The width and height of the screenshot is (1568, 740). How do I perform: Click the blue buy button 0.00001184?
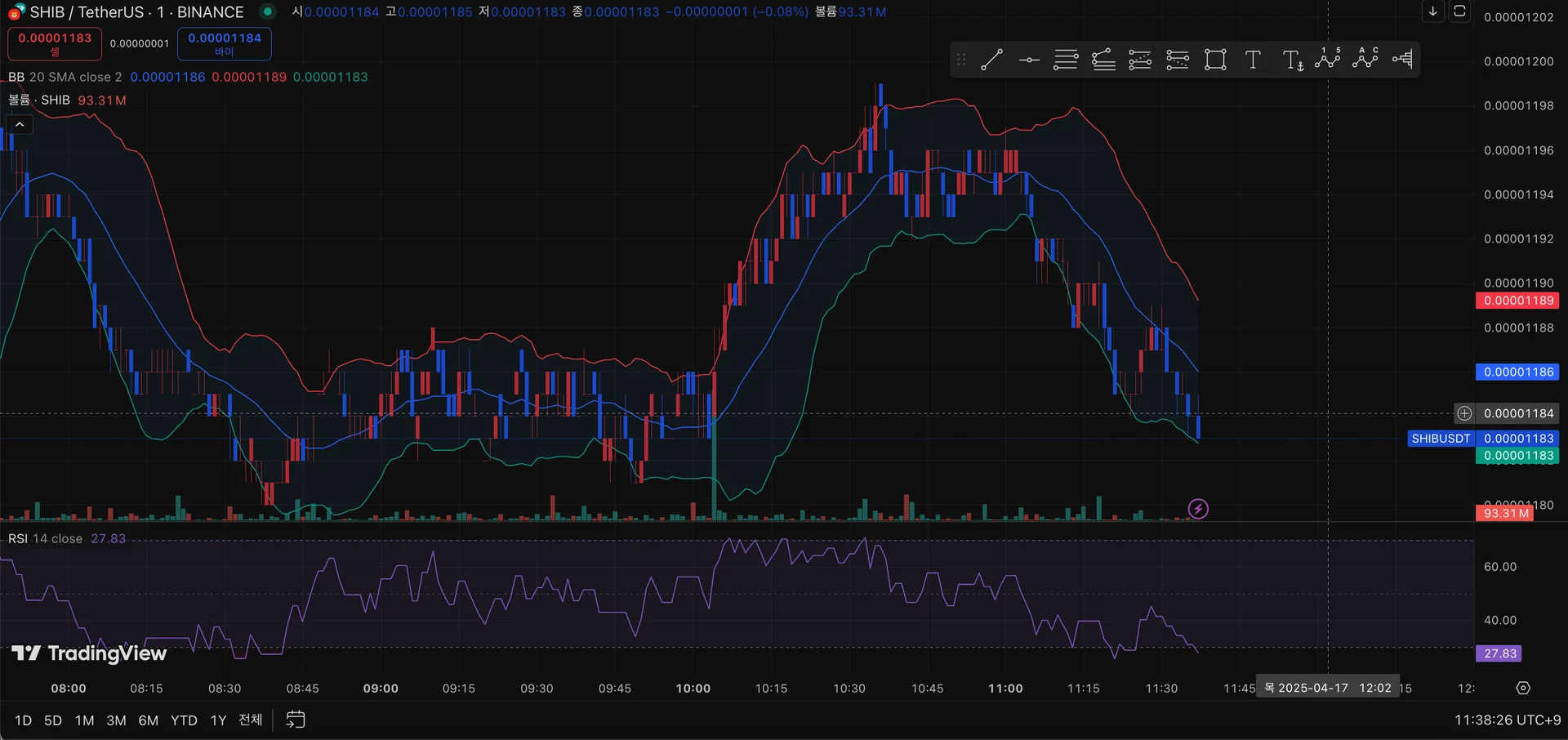pyautogui.click(x=225, y=43)
